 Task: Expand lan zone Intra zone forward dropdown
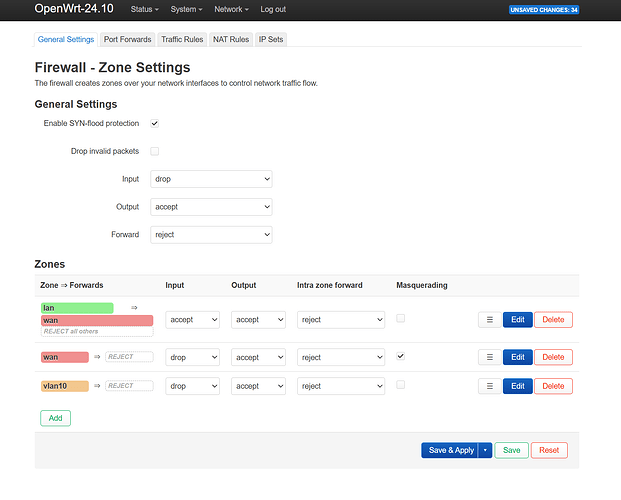point(340,320)
